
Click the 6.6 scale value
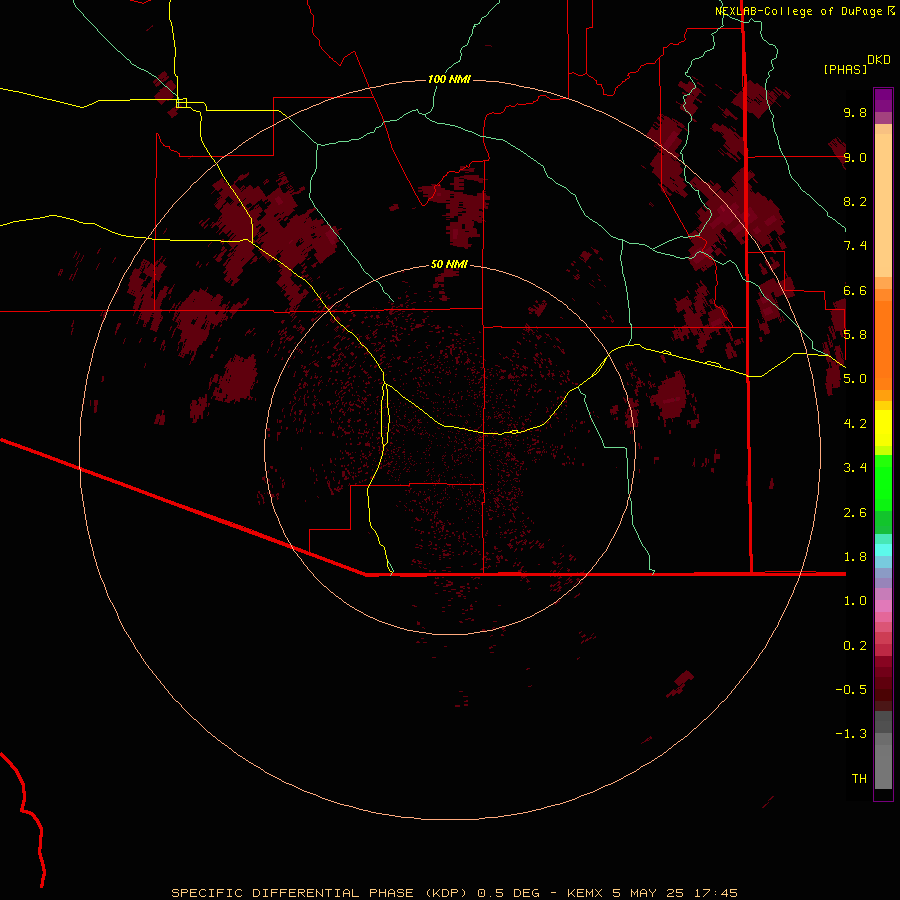point(855,290)
